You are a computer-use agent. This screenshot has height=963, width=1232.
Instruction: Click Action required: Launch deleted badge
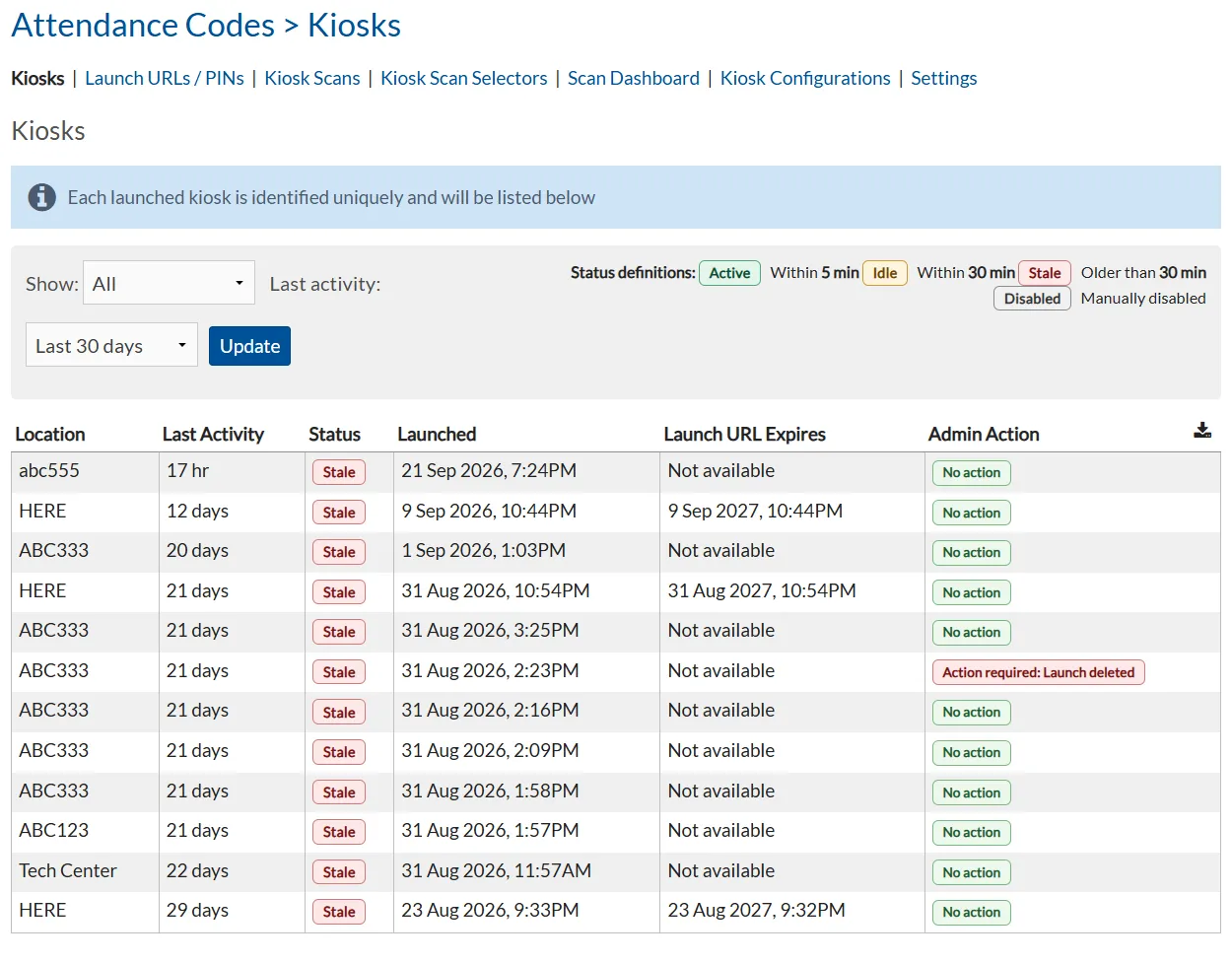[1038, 672]
